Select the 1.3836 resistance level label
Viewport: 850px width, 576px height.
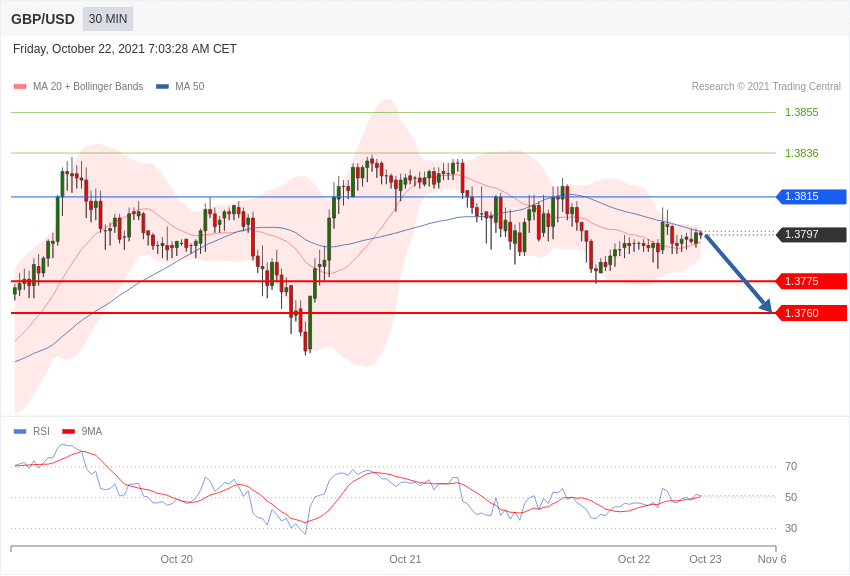point(802,153)
